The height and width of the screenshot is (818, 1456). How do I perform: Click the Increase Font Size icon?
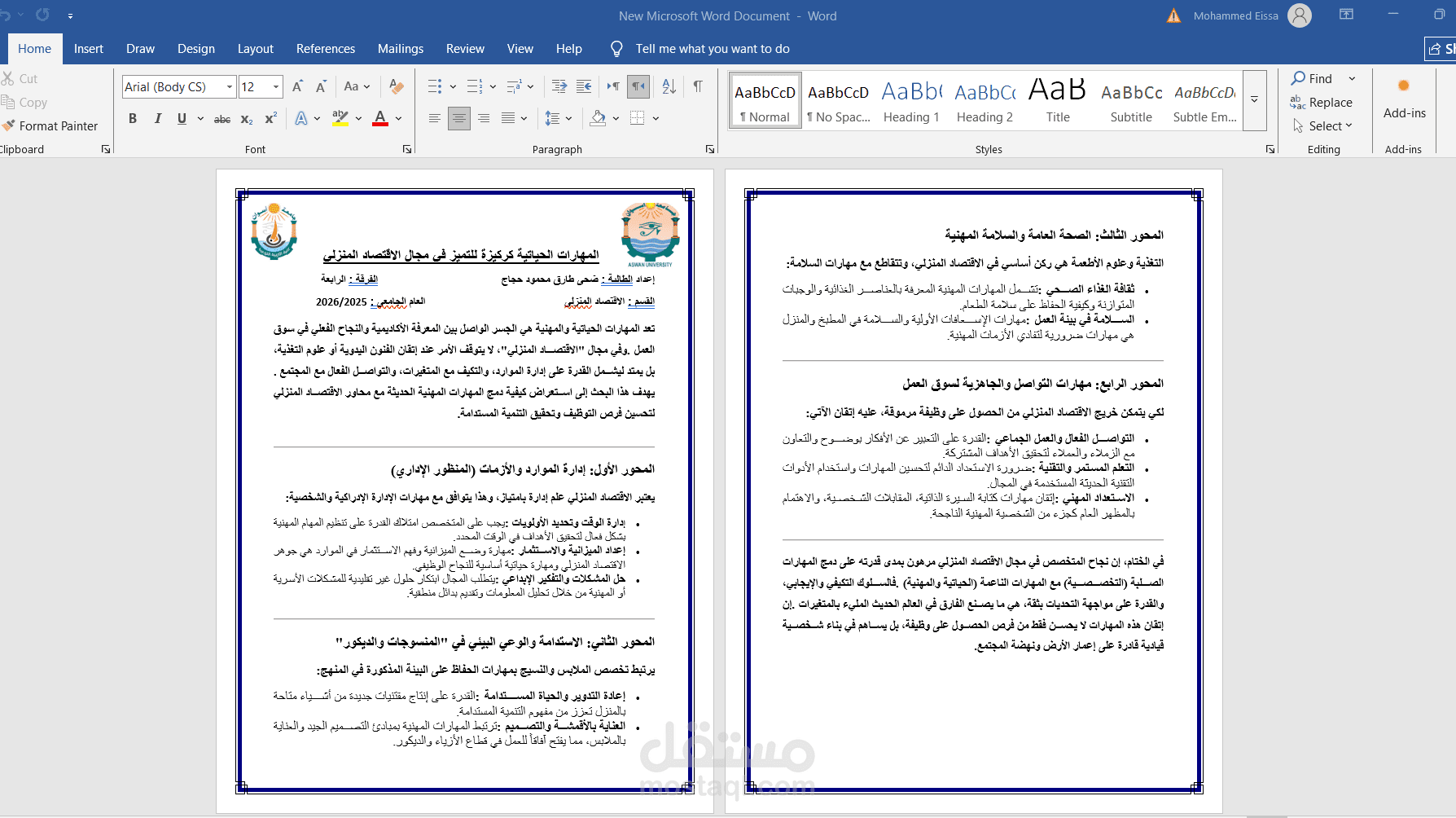coord(298,86)
